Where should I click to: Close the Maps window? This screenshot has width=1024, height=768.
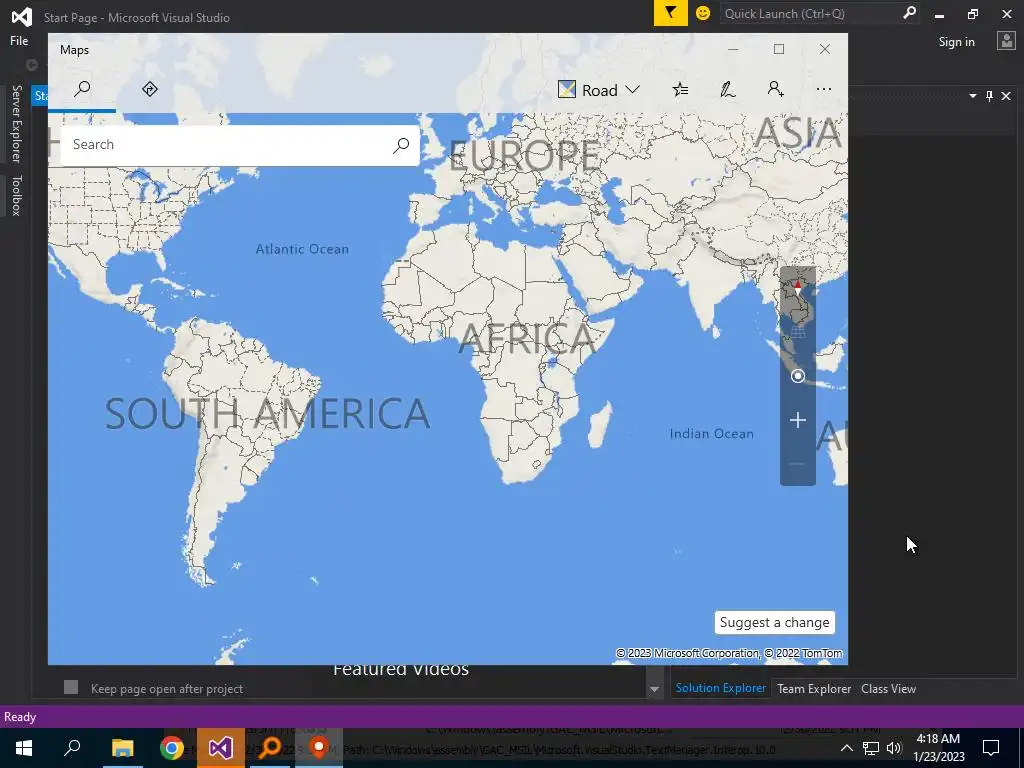825,50
